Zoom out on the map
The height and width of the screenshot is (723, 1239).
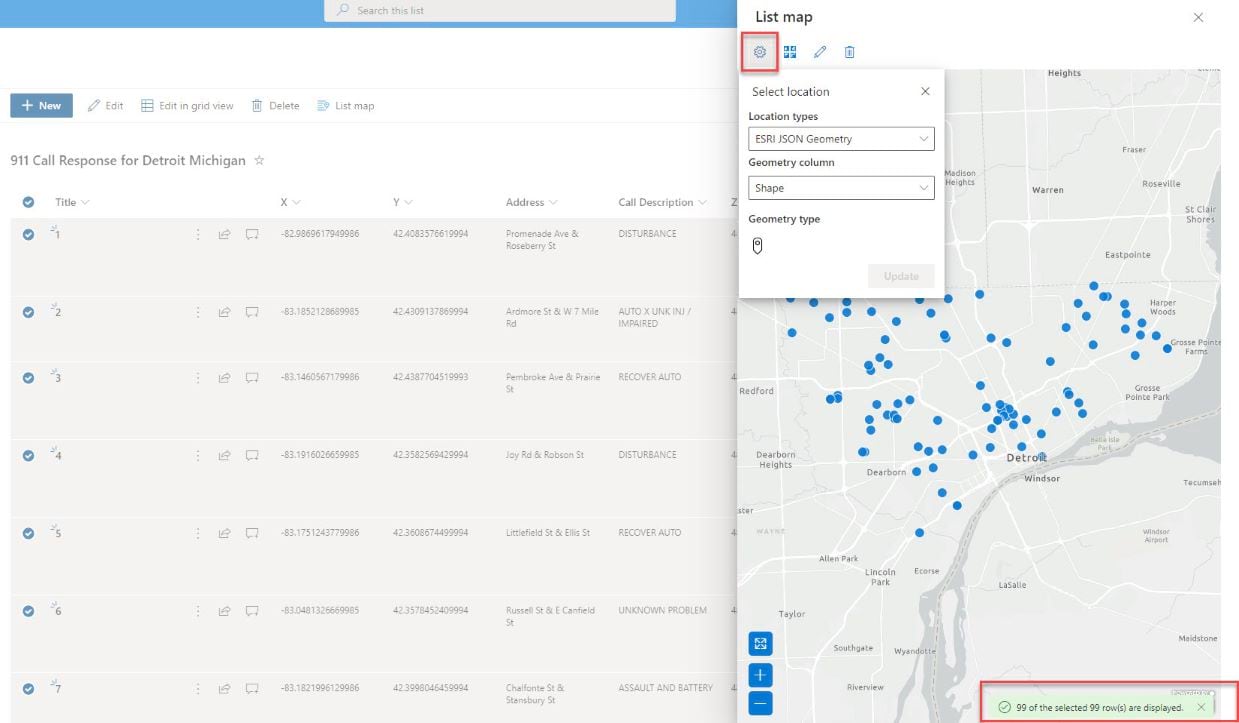pyautogui.click(x=761, y=703)
